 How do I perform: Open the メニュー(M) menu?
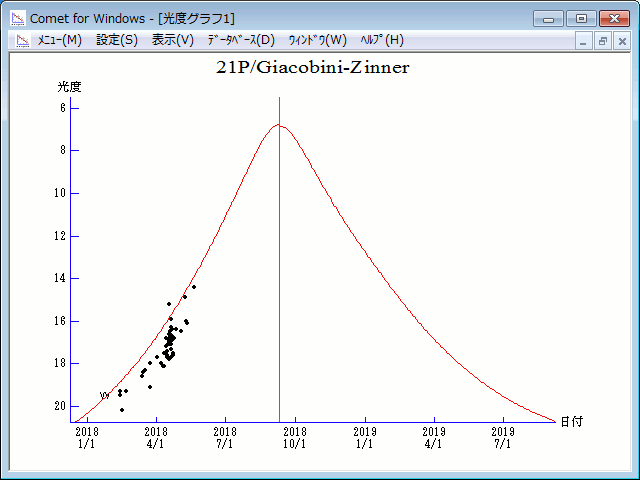coord(59,40)
